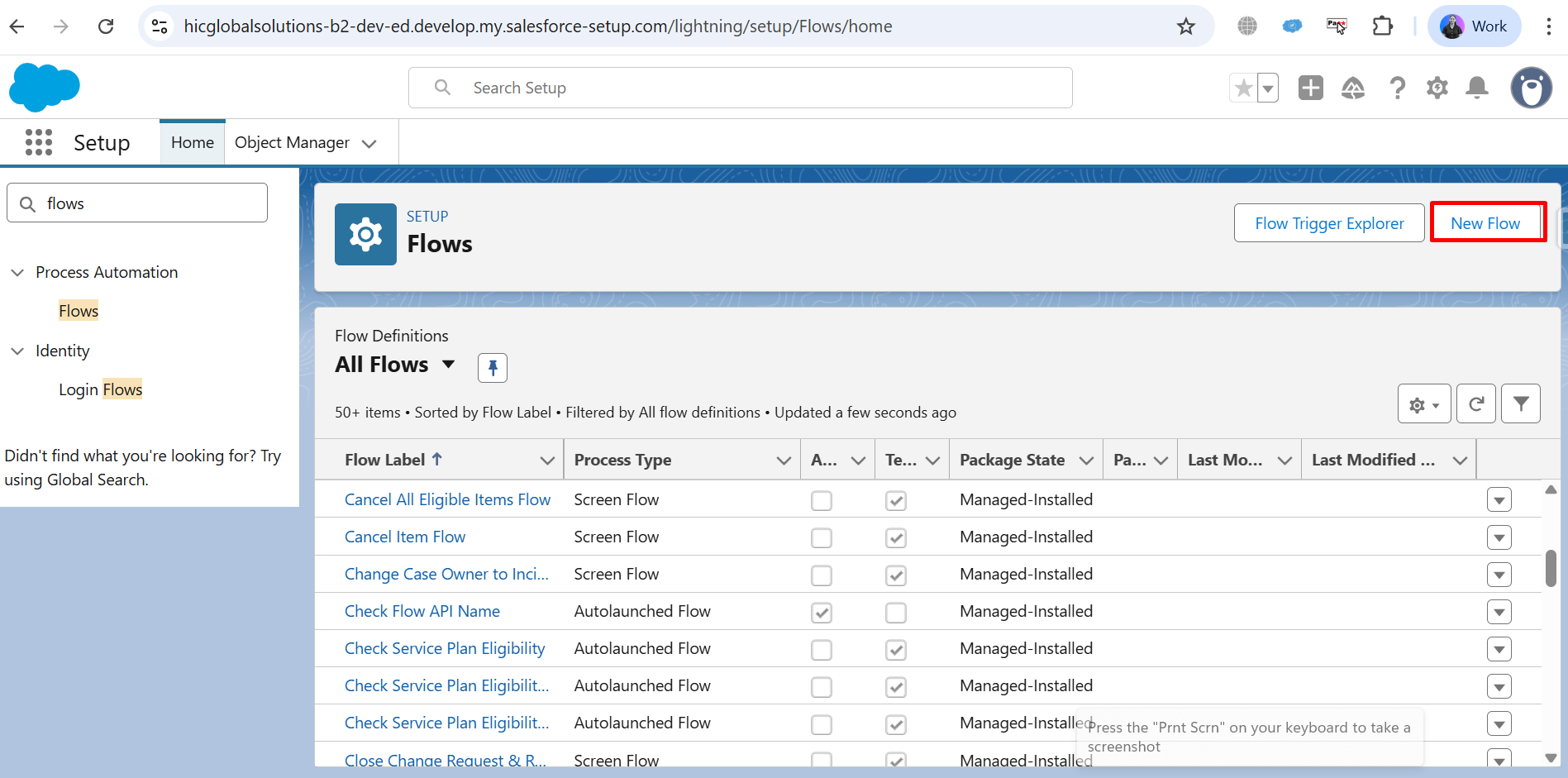1568x778 pixels.
Task: Toggle Active checkbox for Cancel All Eligible Items Flow
Action: point(821,501)
